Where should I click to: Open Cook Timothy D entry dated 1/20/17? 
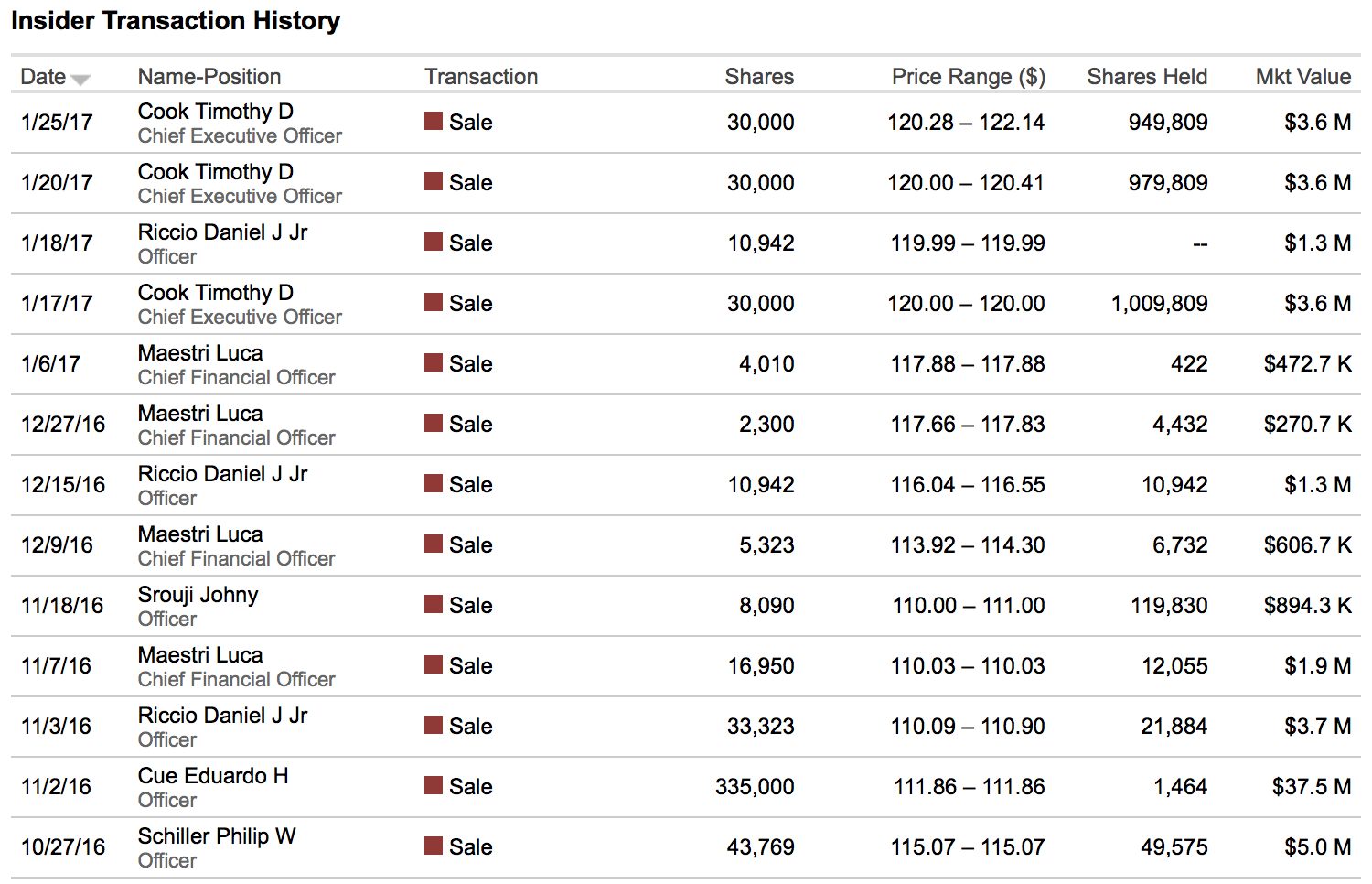pyautogui.click(x=215, y=172)
